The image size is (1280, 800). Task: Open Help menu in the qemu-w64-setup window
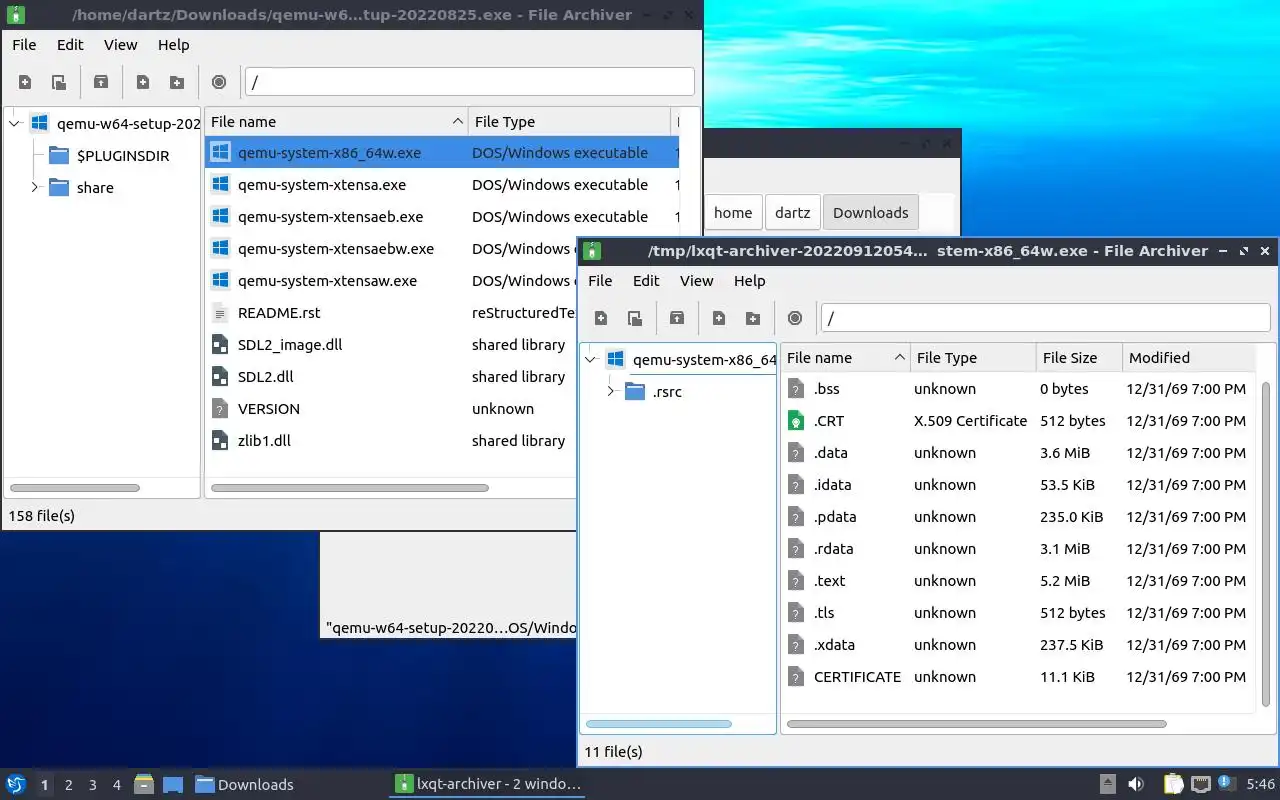click(x=173, y=45)
